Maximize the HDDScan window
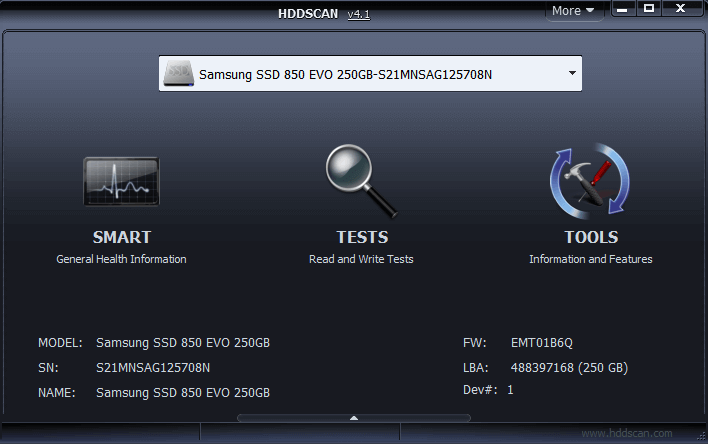 coord(649,9)
